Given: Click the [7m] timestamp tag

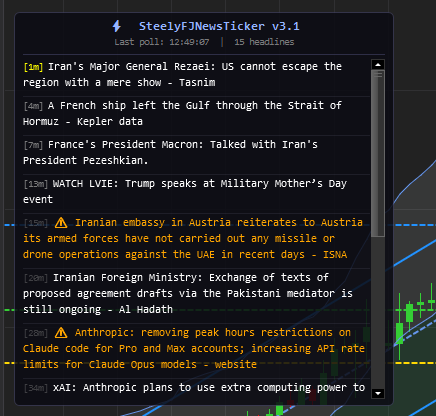Looking at the screenshot, I should click(33, 145).
